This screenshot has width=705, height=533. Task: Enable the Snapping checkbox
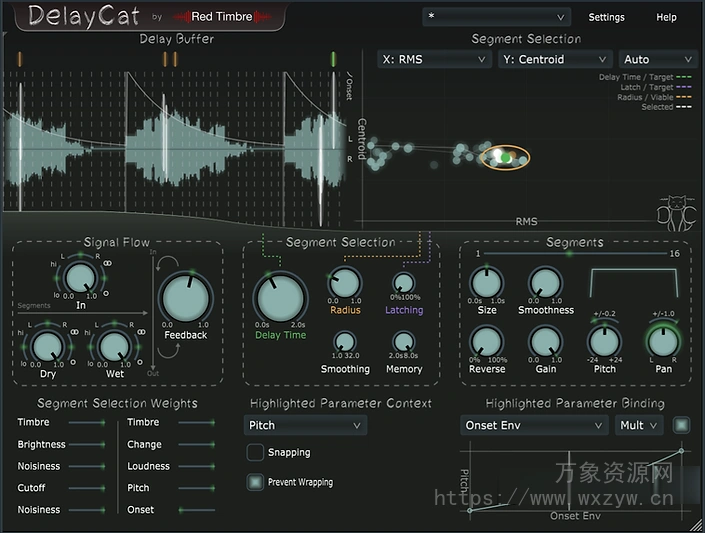[255, 453]
